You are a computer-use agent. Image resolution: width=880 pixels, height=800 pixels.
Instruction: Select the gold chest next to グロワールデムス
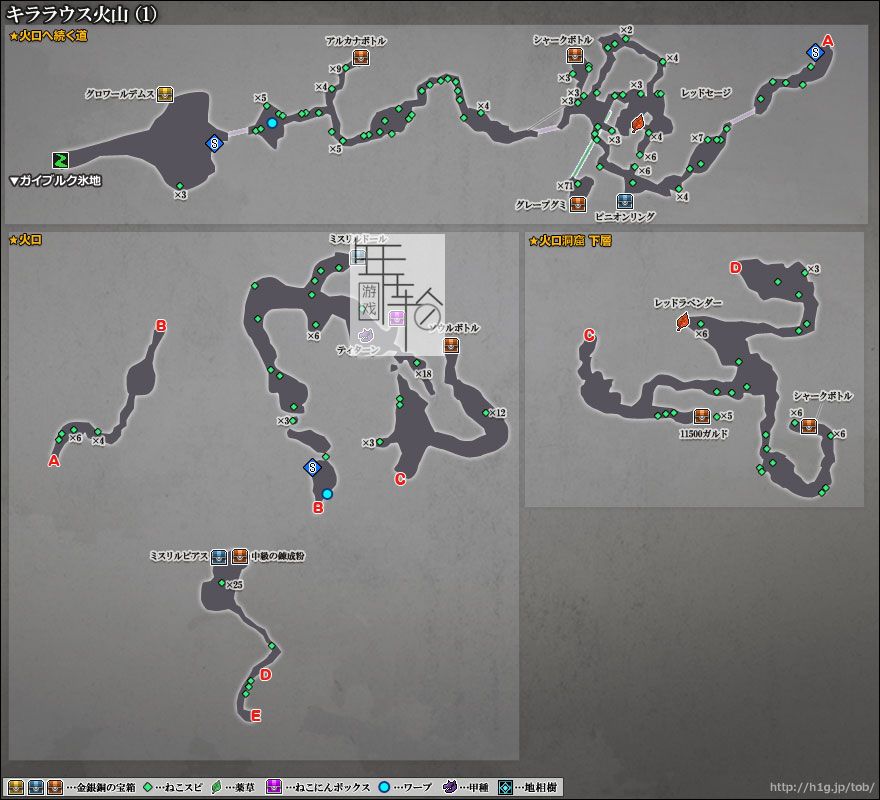[164, 94]
